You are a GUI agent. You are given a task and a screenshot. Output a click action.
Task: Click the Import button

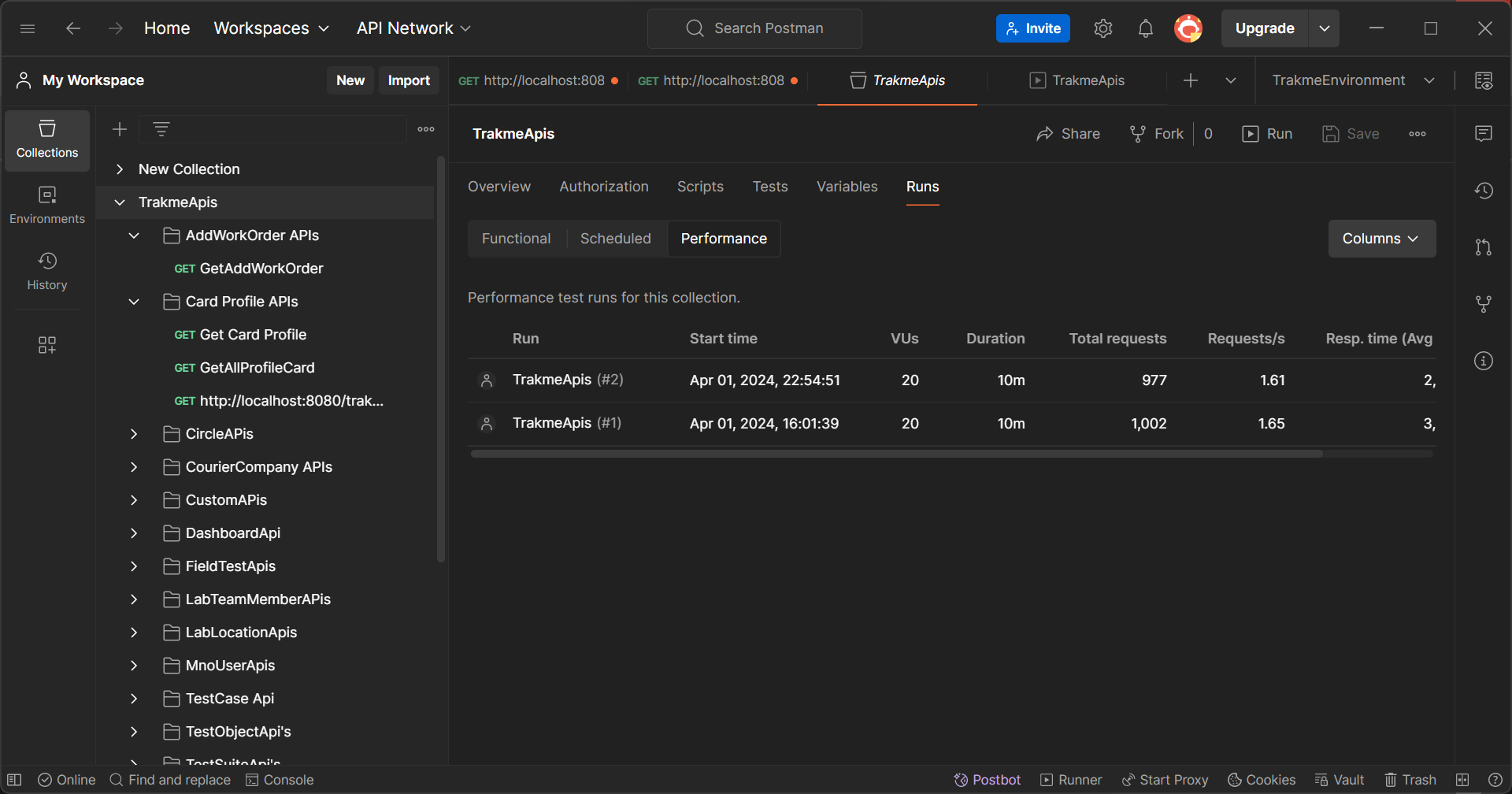409,80
